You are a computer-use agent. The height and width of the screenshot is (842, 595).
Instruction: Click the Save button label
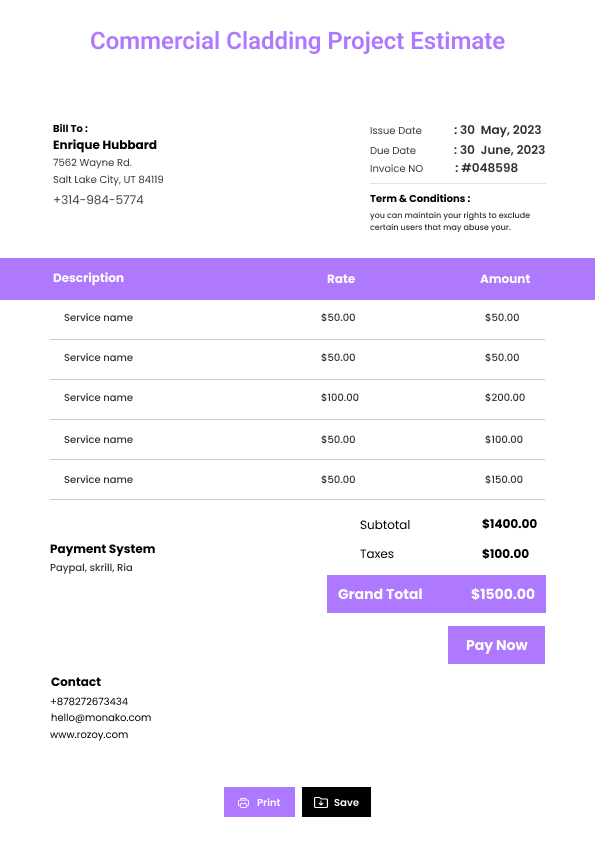click(x=346, y=802)
